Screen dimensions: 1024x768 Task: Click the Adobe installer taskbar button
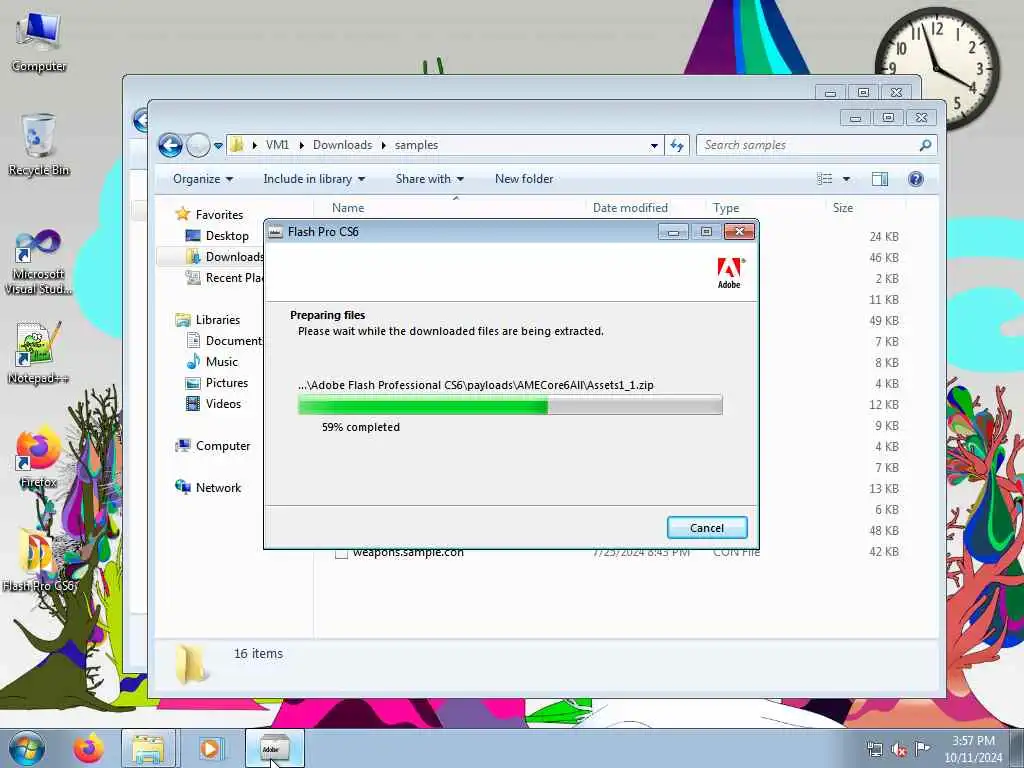click(274, 748)
